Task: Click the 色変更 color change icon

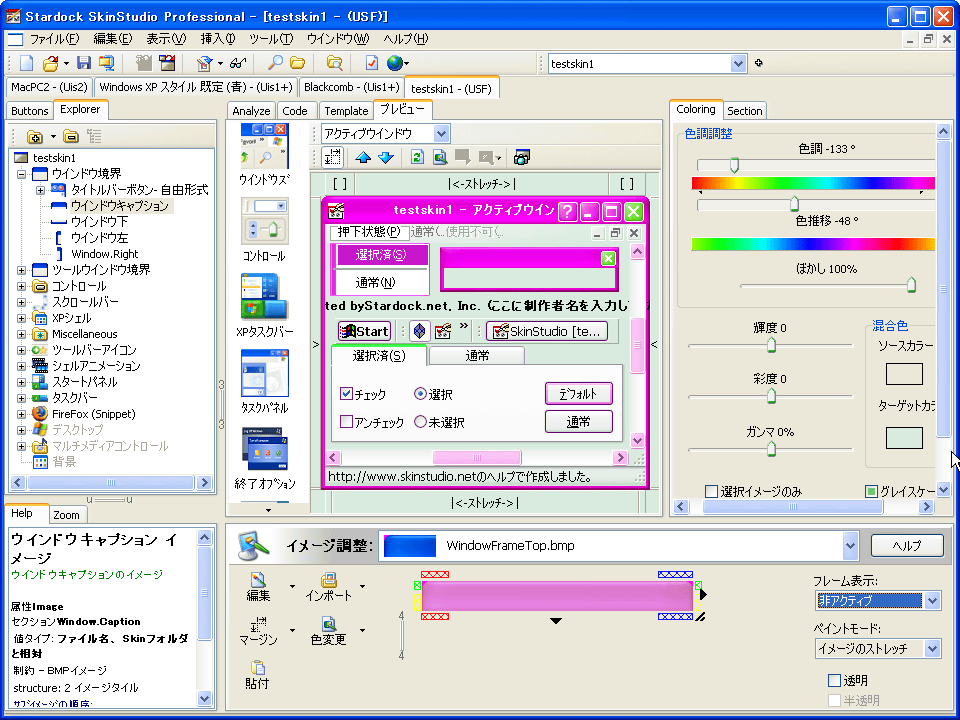Action: (x=329, y=631)
